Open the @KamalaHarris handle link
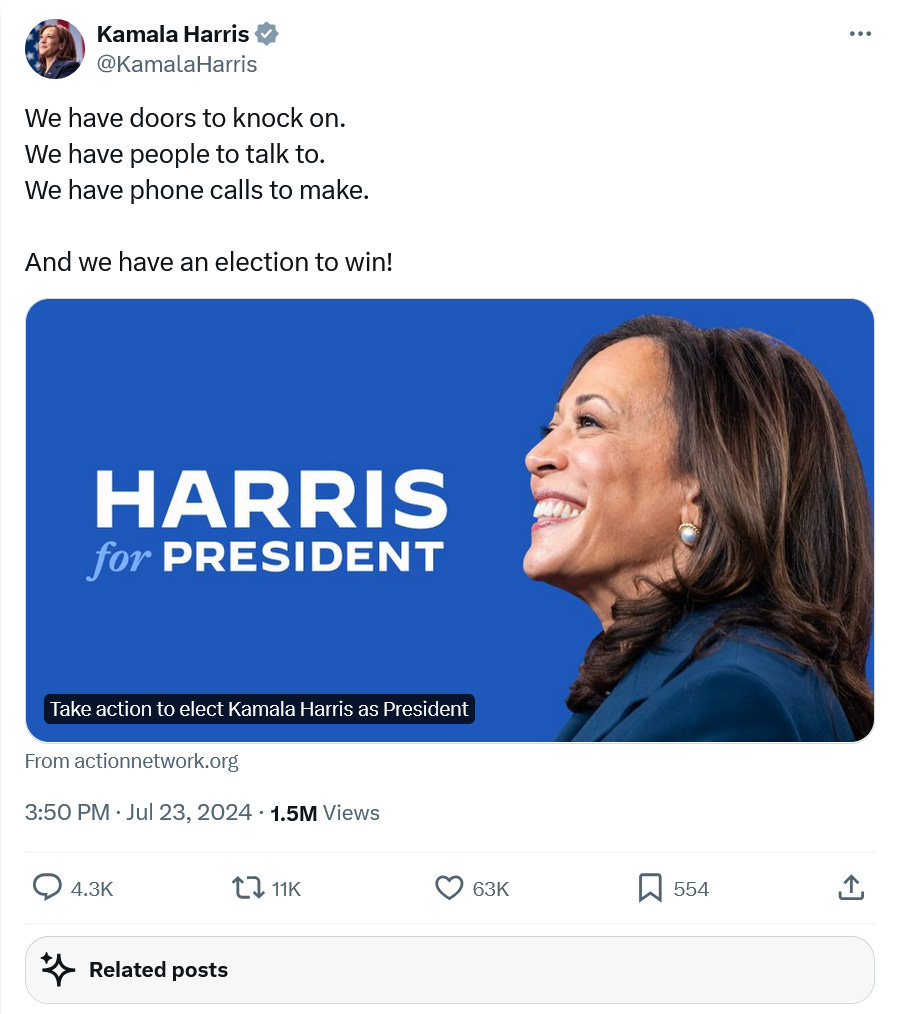 click(x=176, y=64)
